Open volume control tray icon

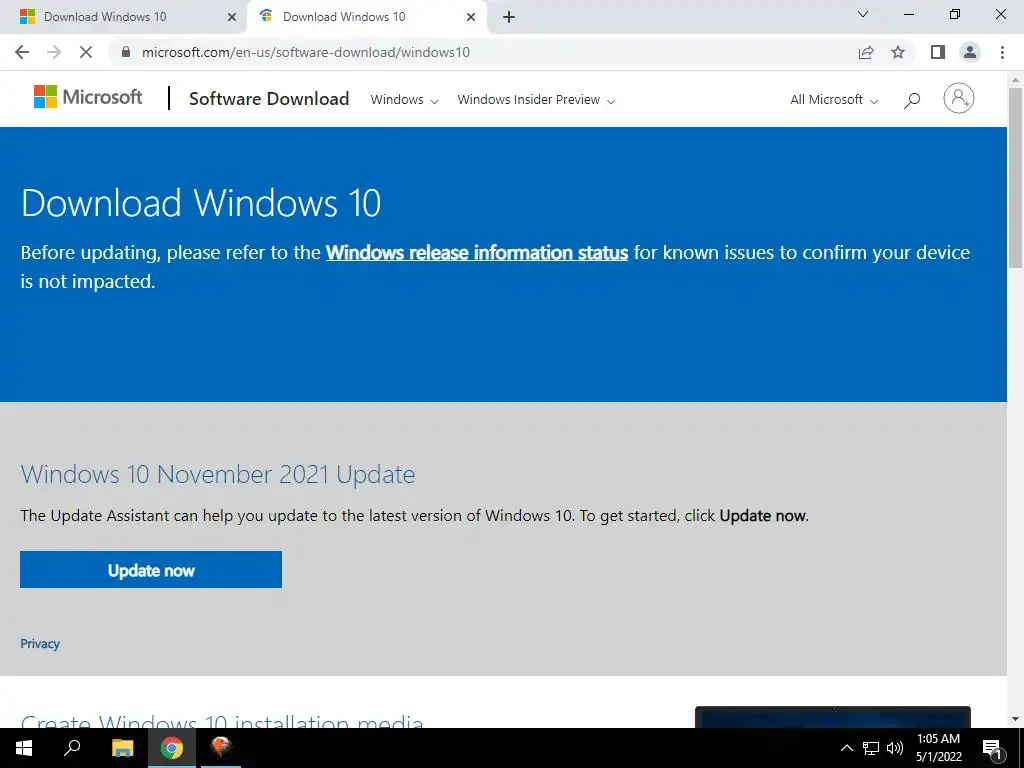pyautogui.click(x=895, y=748)
